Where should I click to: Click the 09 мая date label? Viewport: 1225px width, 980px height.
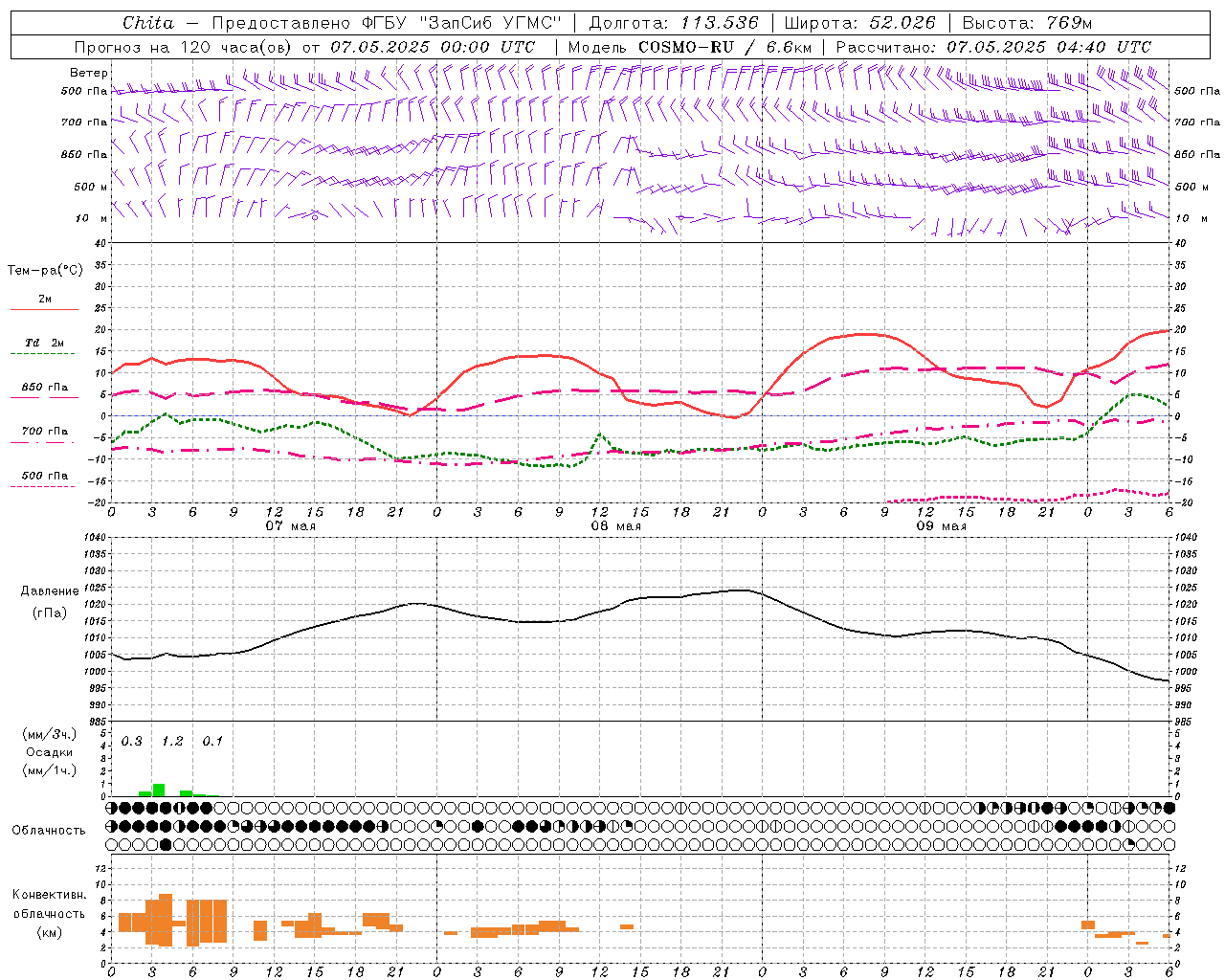point(941,526)
